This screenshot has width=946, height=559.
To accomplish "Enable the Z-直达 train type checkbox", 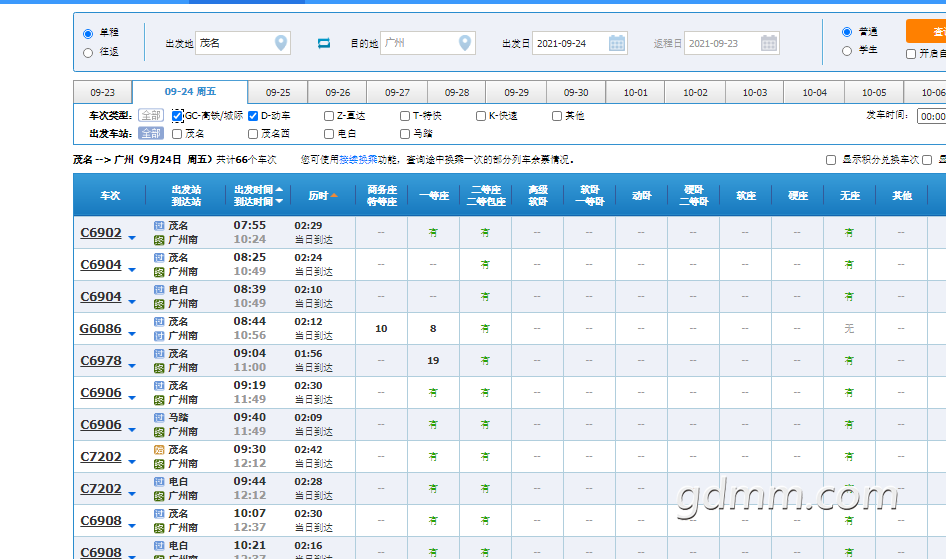I will pyautogui.click(x=329, y=116).
